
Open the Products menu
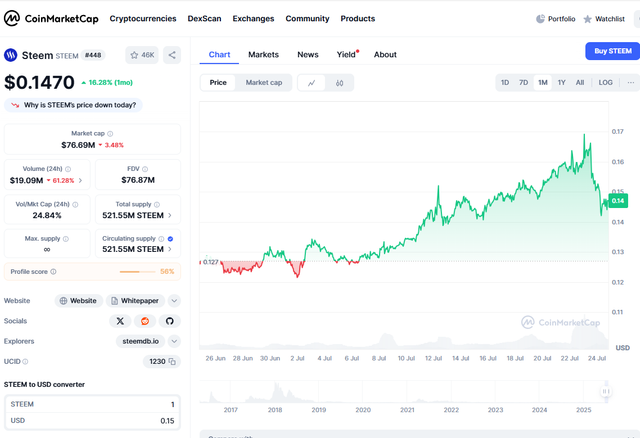[358, 19]
